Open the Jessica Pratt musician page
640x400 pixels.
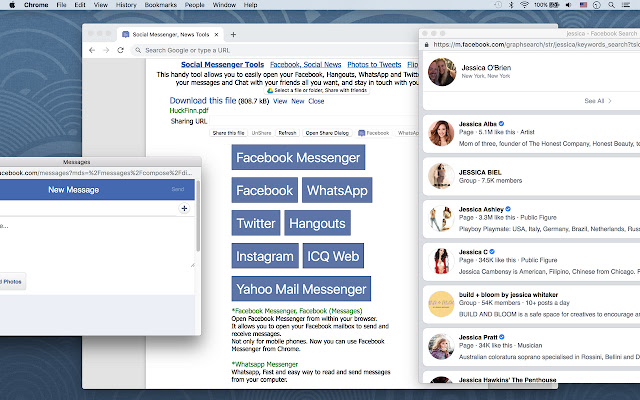pos(531,347)
